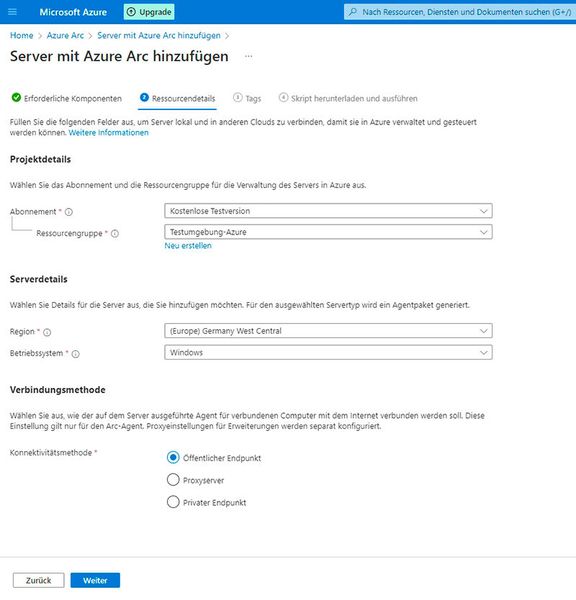Click the Upgrade button
The height and width of the screenshot is (600, 576).
coord(149,12)
